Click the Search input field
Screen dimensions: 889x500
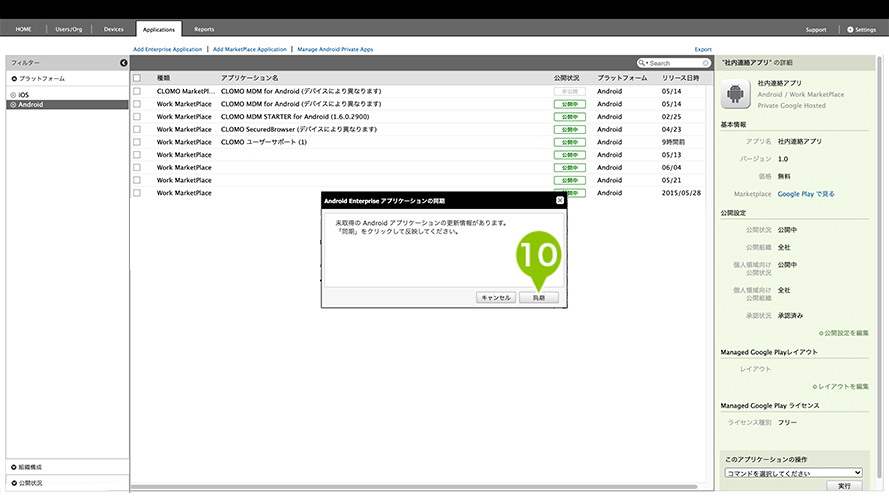click(675, 63)
